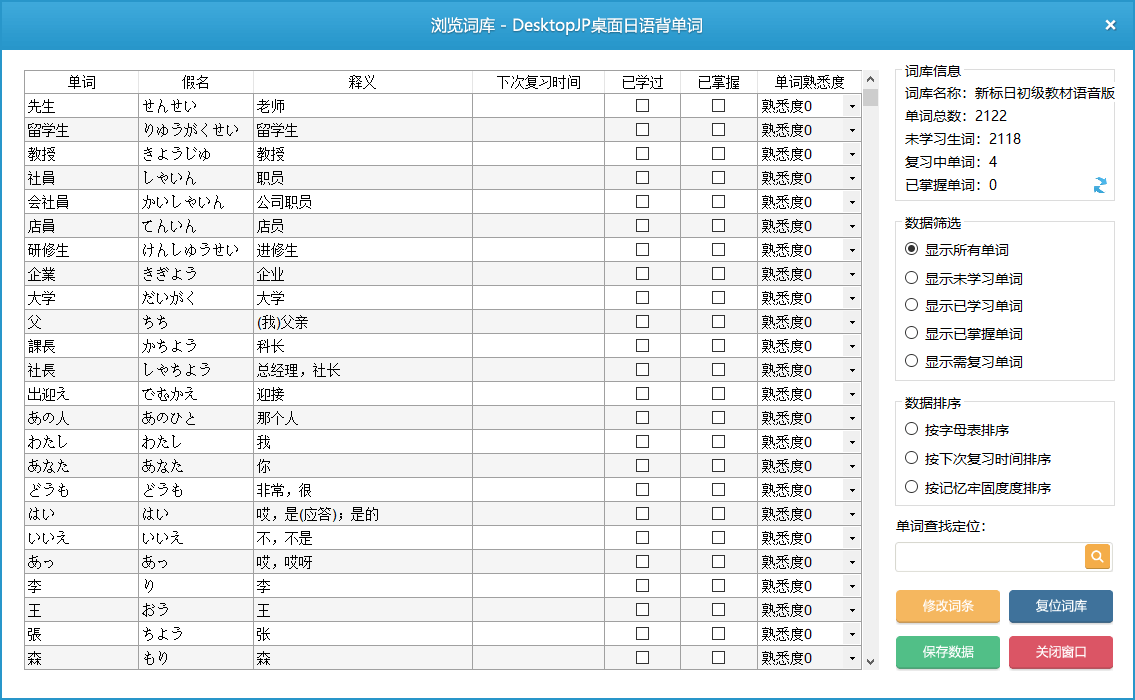Screen dimensions: 1135x700
Task: Check 已学过 for the word 先生
Action: 642,106
